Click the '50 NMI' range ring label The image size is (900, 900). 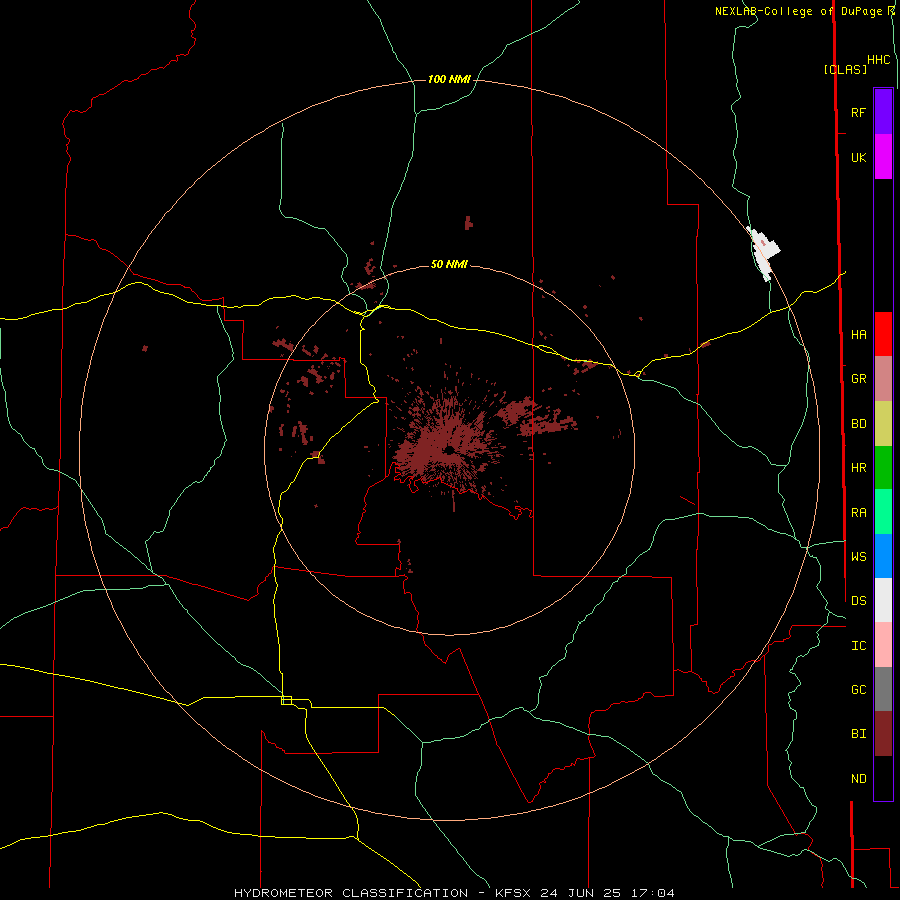click(x=449, y=264)
